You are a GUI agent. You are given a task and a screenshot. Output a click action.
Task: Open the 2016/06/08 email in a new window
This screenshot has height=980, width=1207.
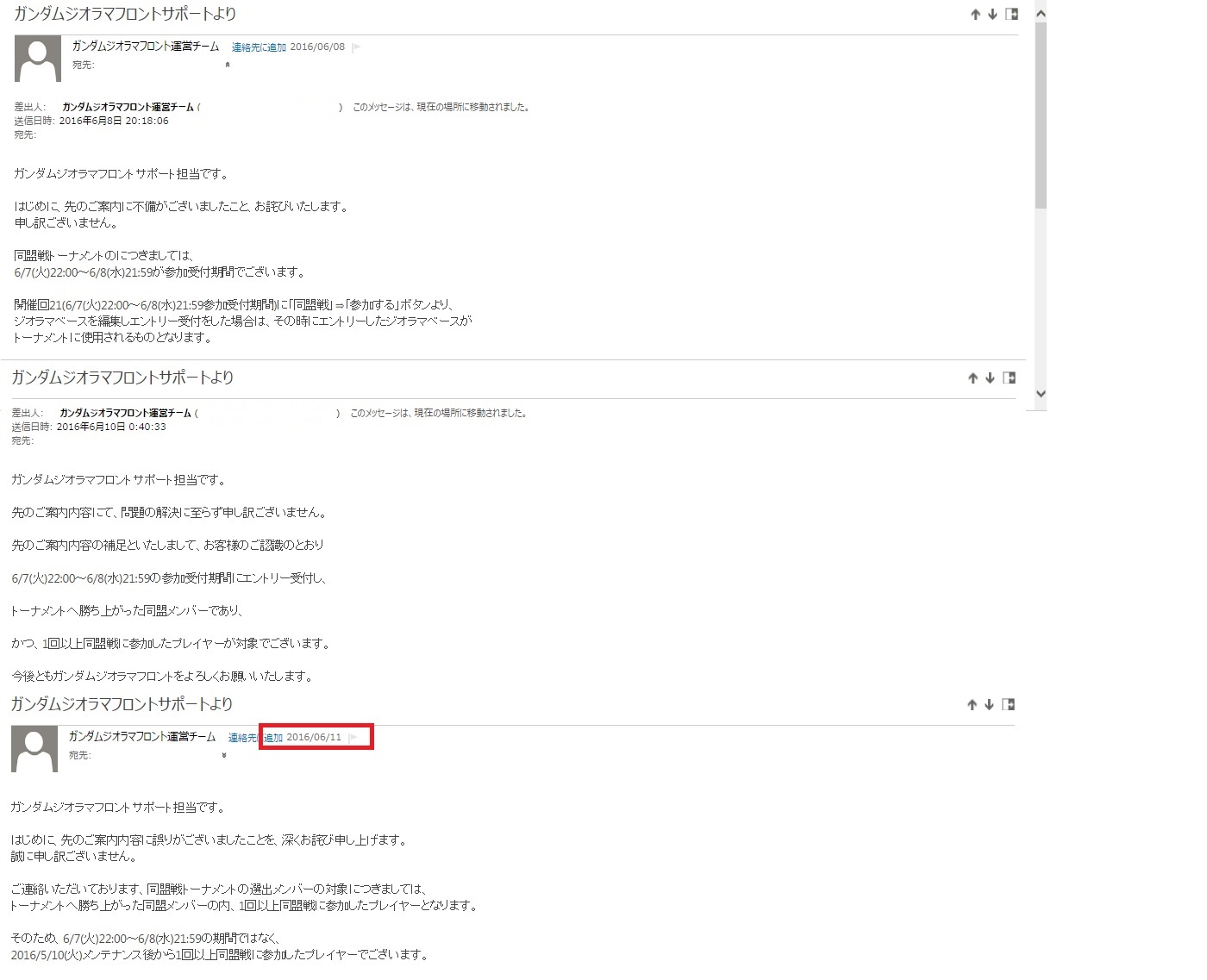1012,14
